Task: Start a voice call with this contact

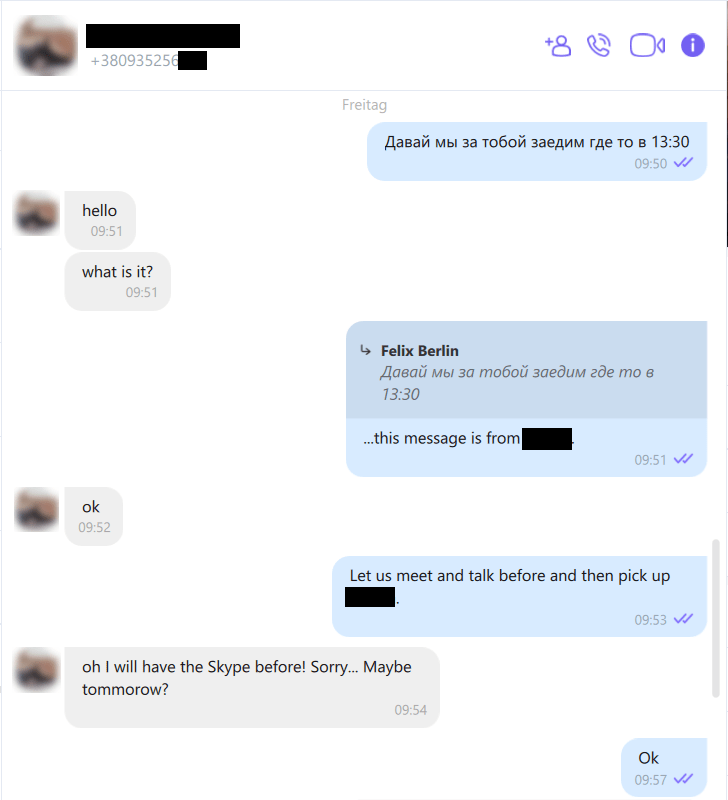Action: [599, 45]
